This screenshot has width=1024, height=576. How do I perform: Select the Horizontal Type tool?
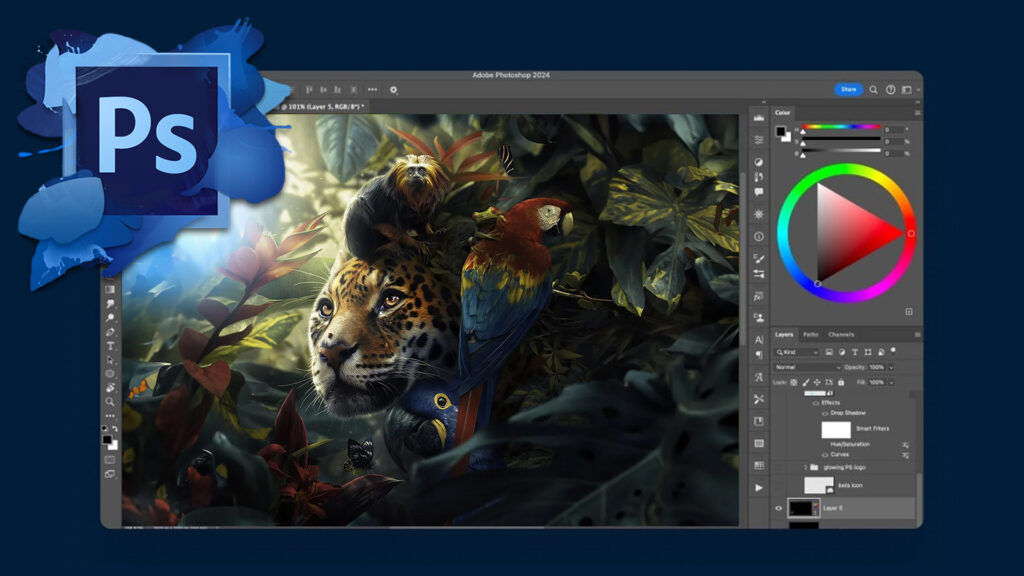click(110, 346)
